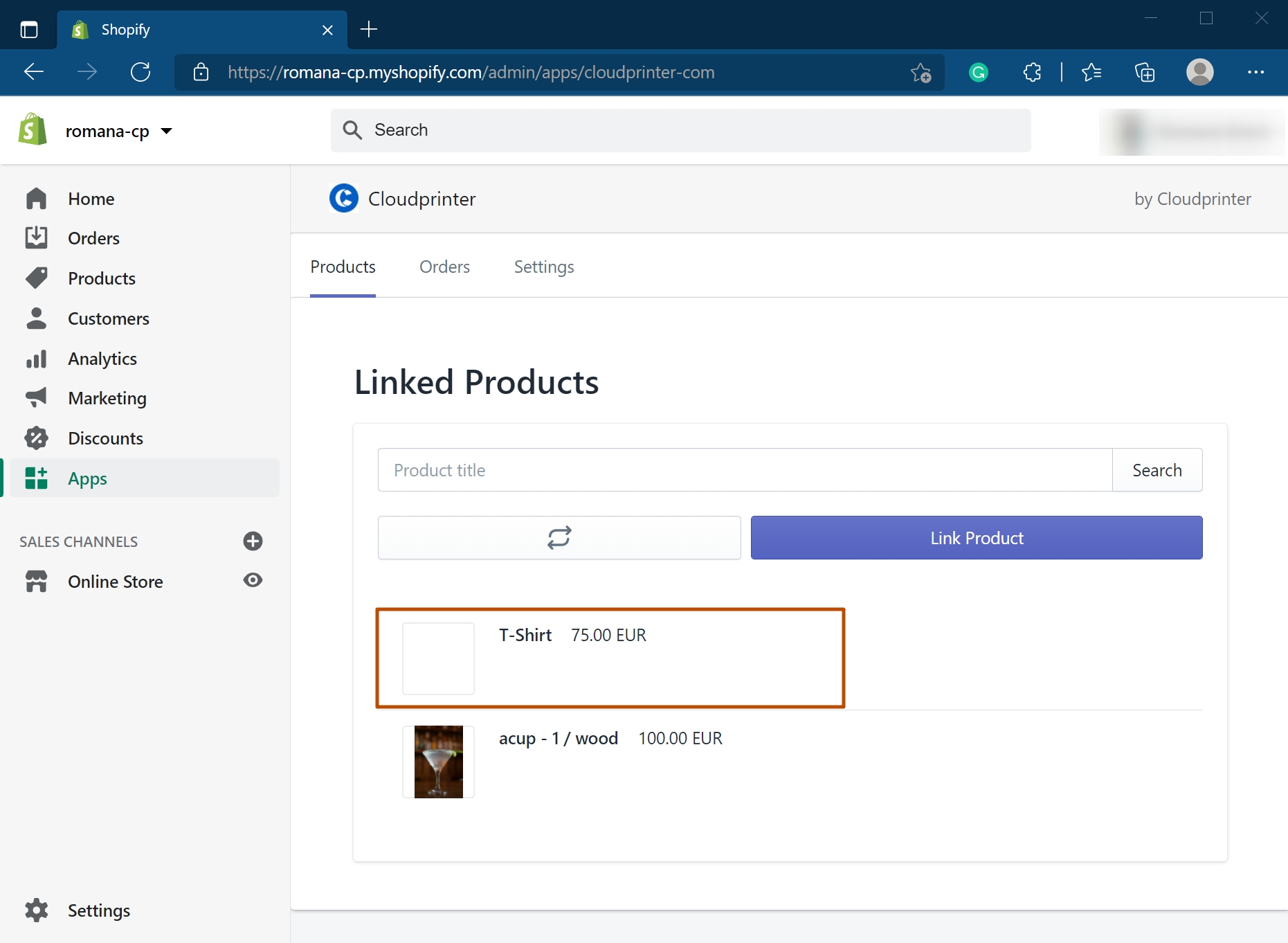Open the Home sidebar icon
The image size is (1288, 943).
pos(36,199)
